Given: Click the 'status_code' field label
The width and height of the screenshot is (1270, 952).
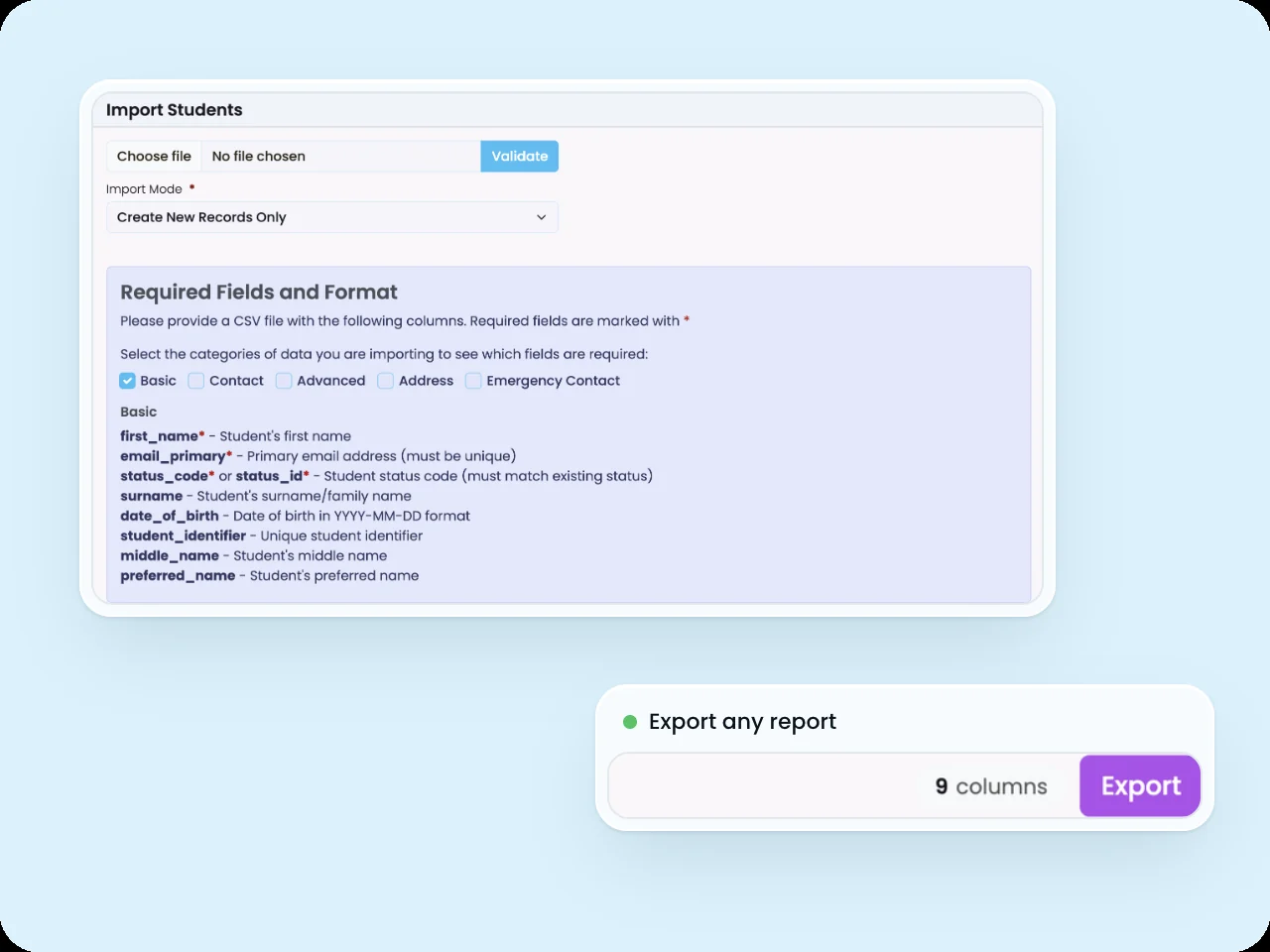Looking at the screenshot, I should click(165, 476).
